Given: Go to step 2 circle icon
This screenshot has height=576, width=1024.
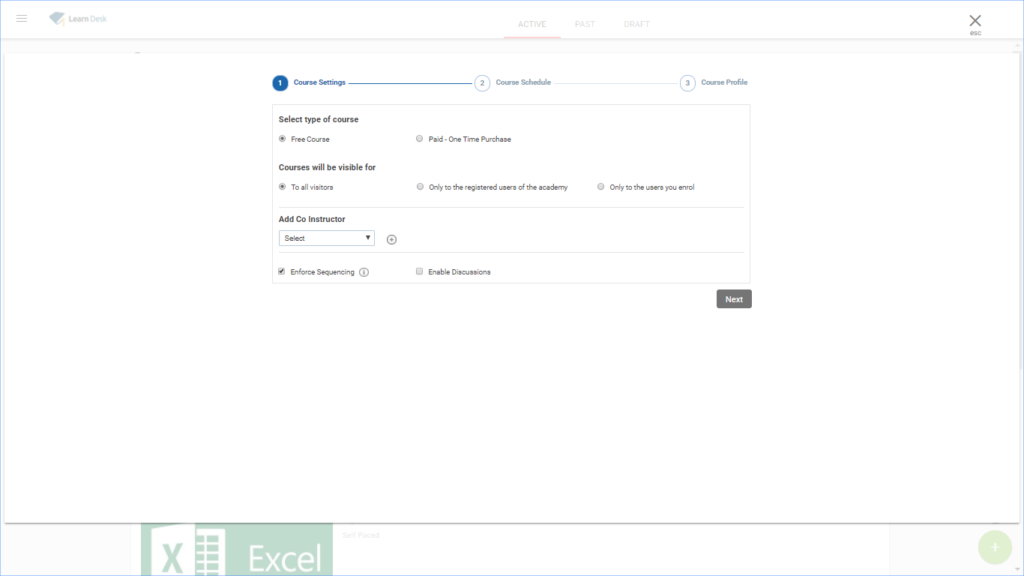Looking at the screenshot, I should click(482, 83).
